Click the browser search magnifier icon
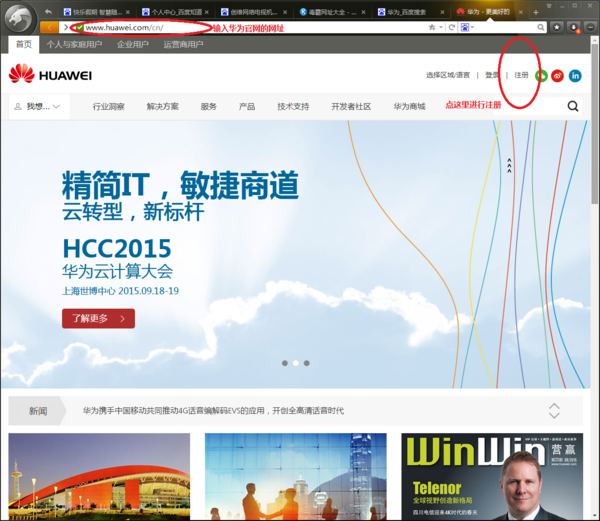Image resolution: width=600 pixels, height=521 pixels. coord(540,27)
